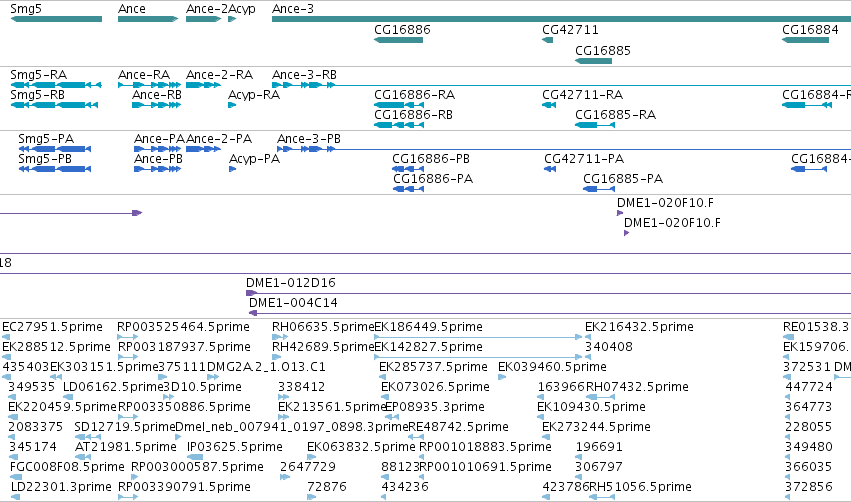Open the "EK186449.5prime" EST label

pos(429,327)
